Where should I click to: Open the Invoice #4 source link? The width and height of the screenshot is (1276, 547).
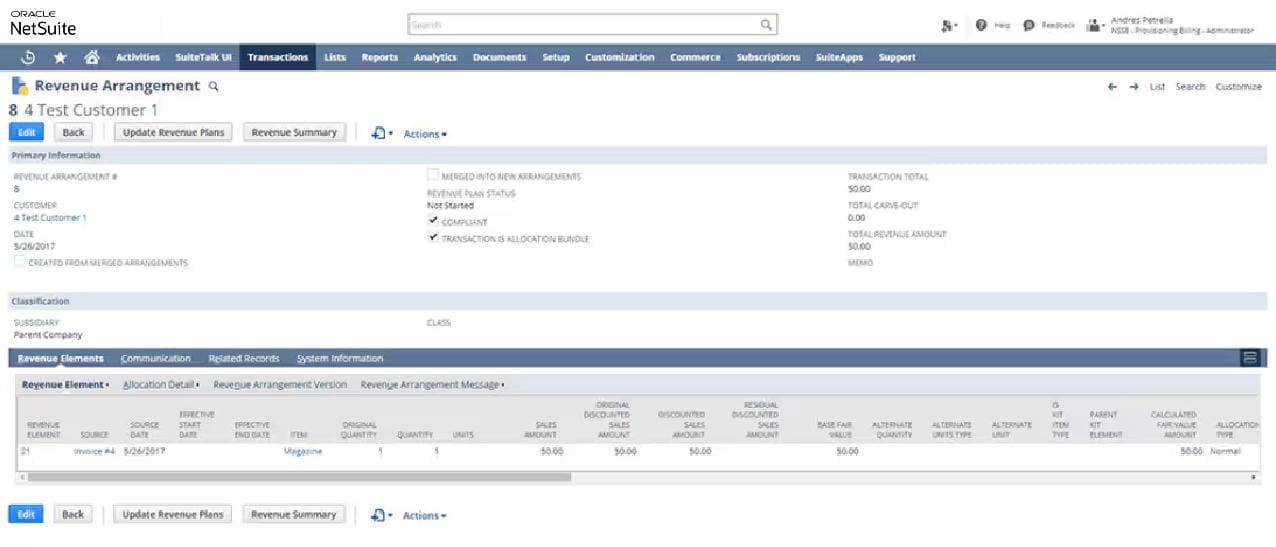(x=94, y=452)
